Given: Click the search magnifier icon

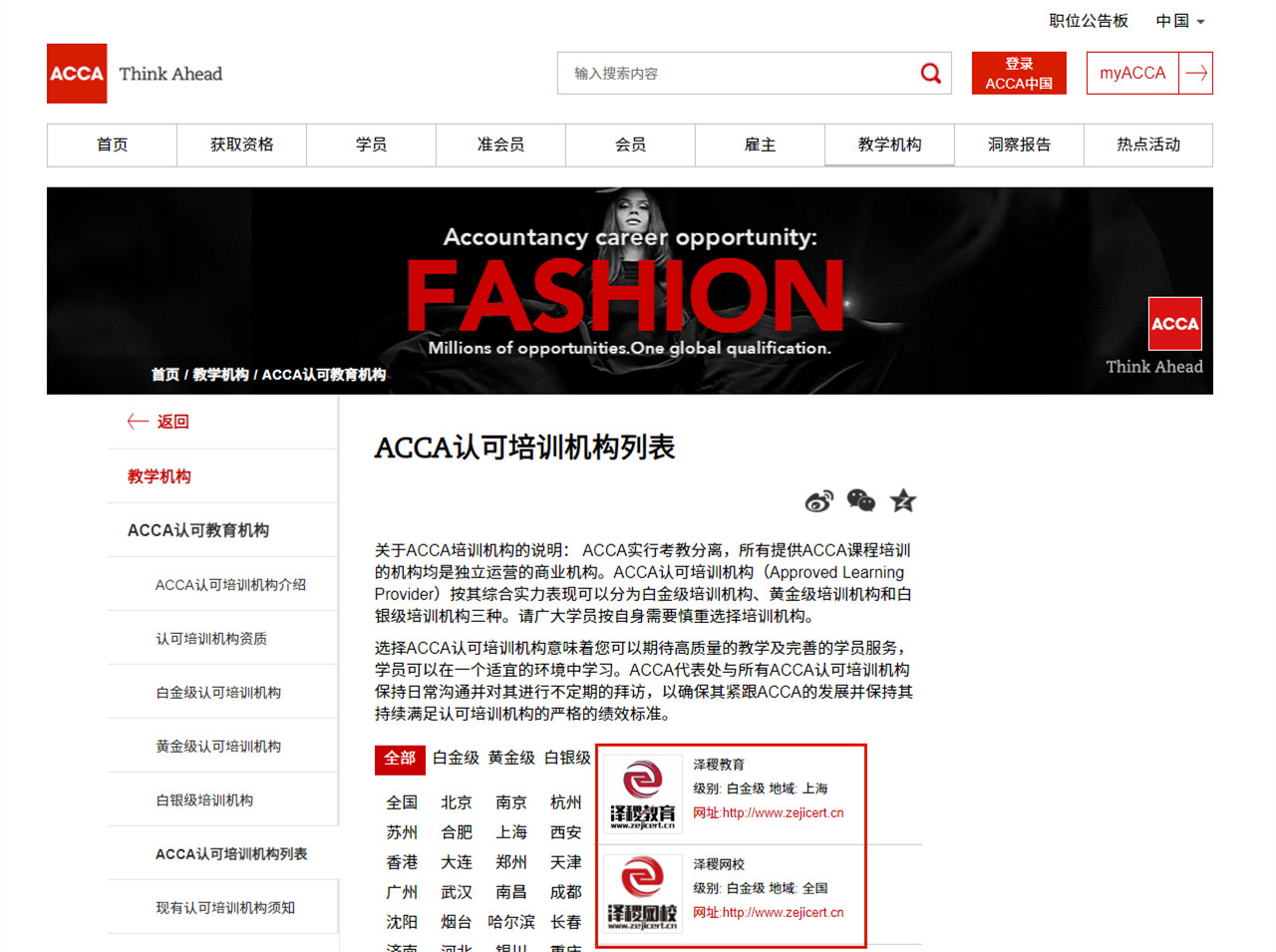Looking at the screenshot, I should point(931,73).
